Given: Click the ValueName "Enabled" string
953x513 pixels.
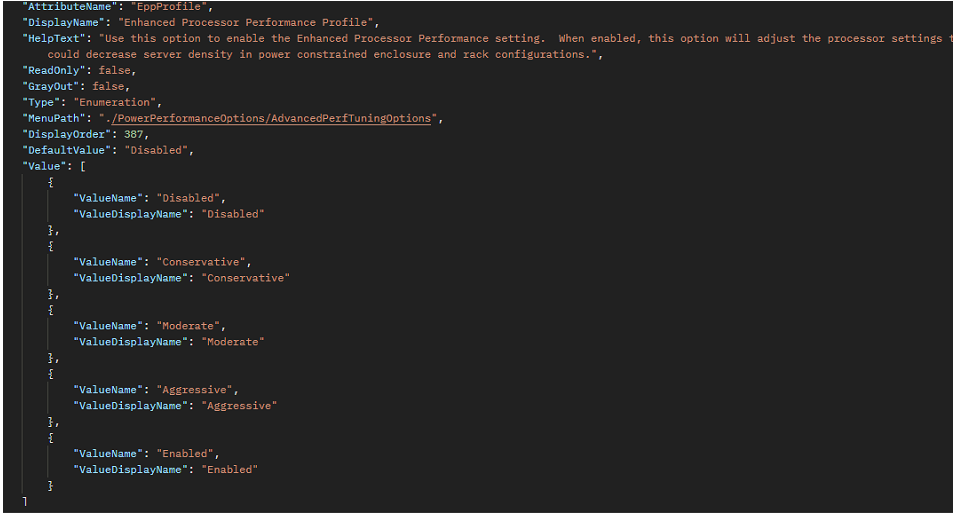Looking at the screenshot, I should pos(186,454).
